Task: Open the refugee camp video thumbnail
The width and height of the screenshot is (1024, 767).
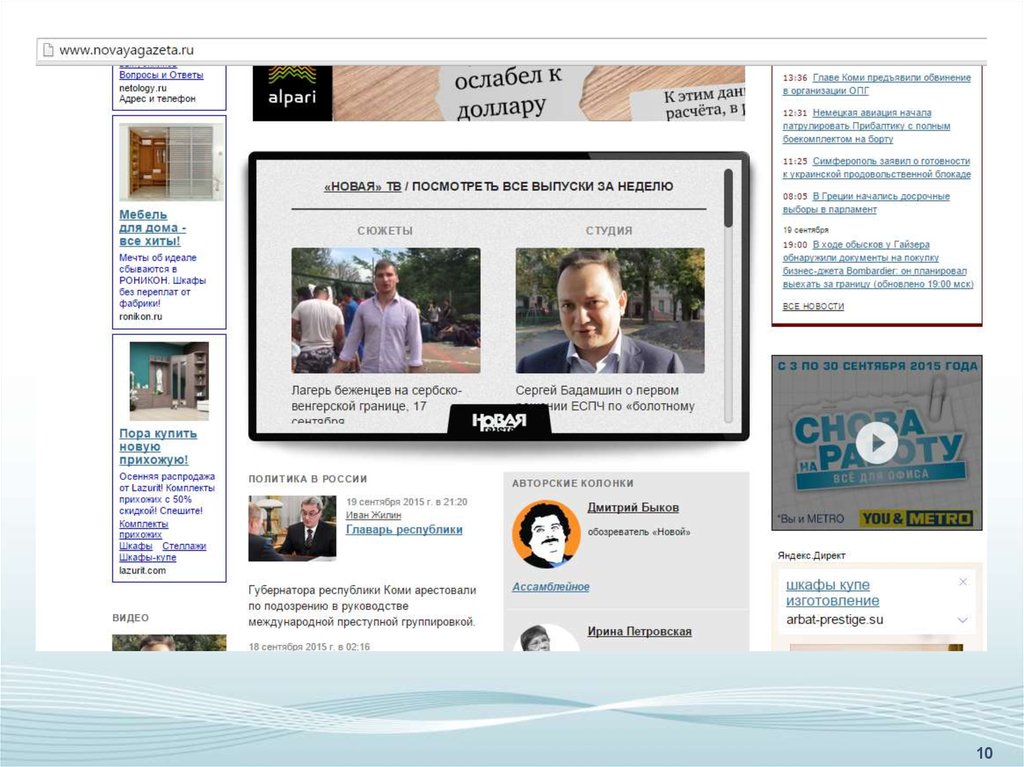Action: [385, 310]
